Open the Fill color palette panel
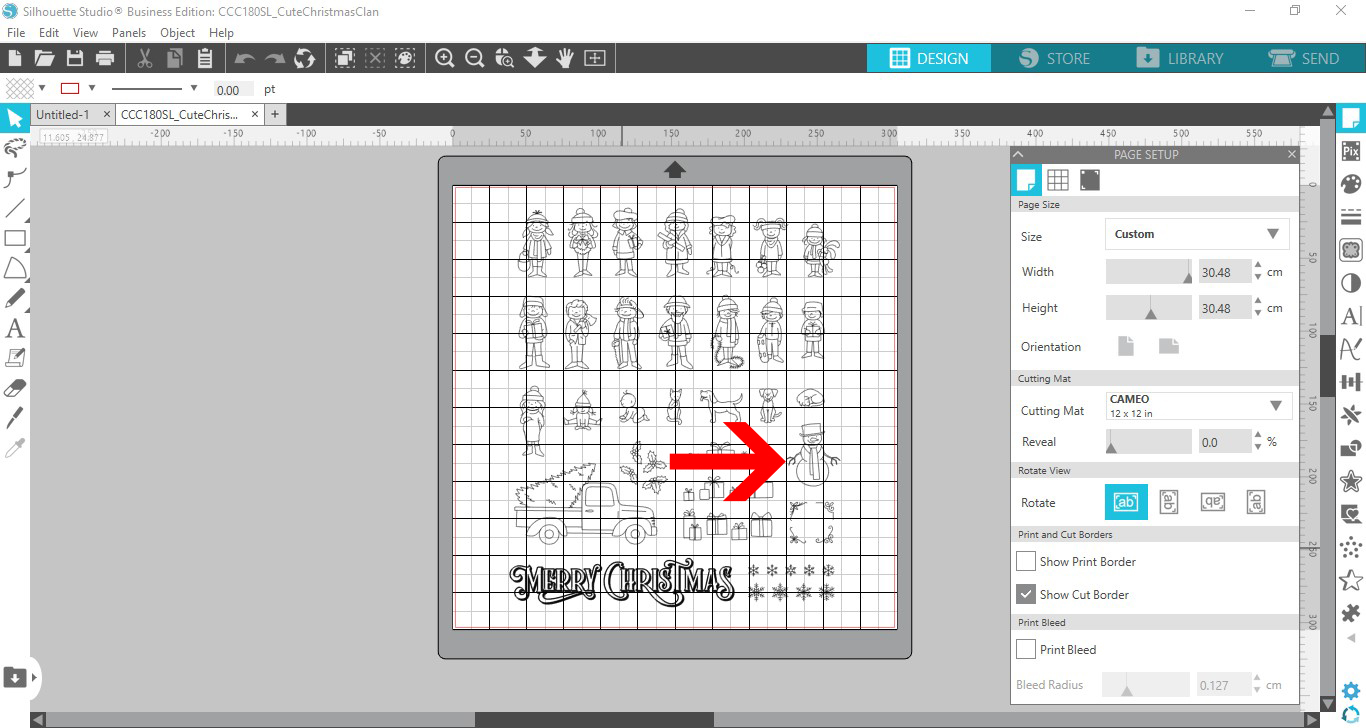Screen dimensions: 1366x728 (x=1351, y=184)
